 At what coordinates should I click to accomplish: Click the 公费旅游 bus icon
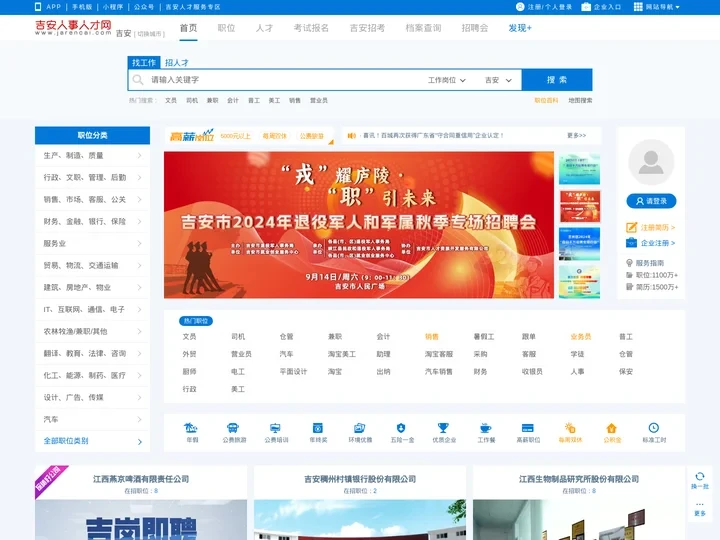coord(233,428)
